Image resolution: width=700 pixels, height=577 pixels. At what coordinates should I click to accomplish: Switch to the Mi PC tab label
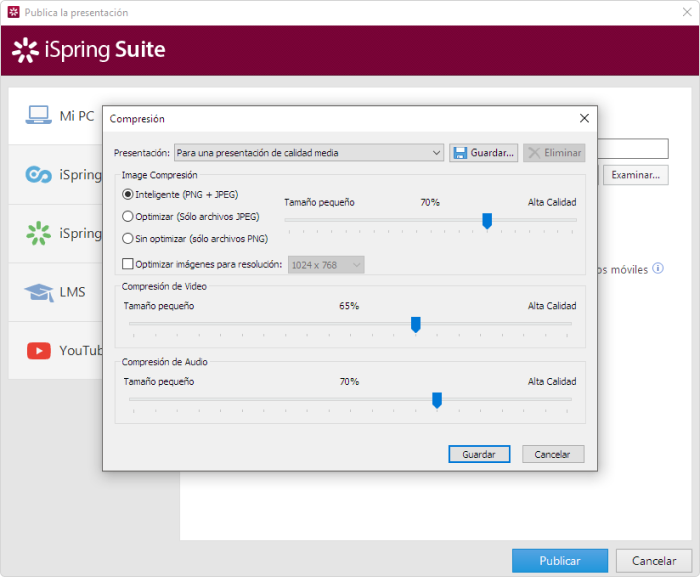coord(77,116)
